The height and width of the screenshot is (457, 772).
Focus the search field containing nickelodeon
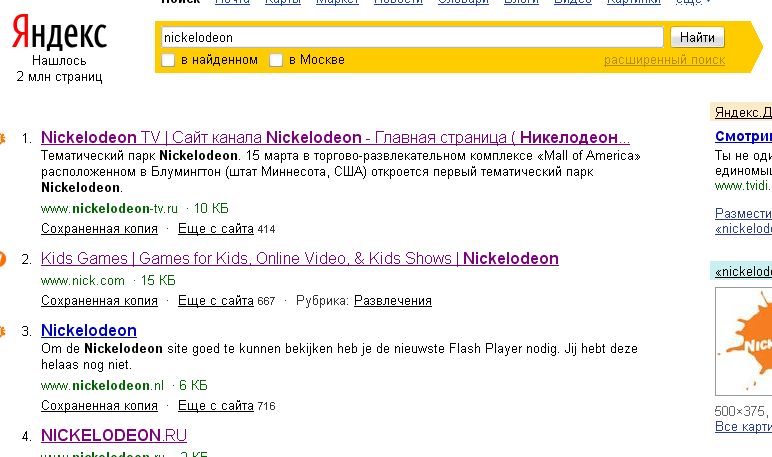coord(412,37)
